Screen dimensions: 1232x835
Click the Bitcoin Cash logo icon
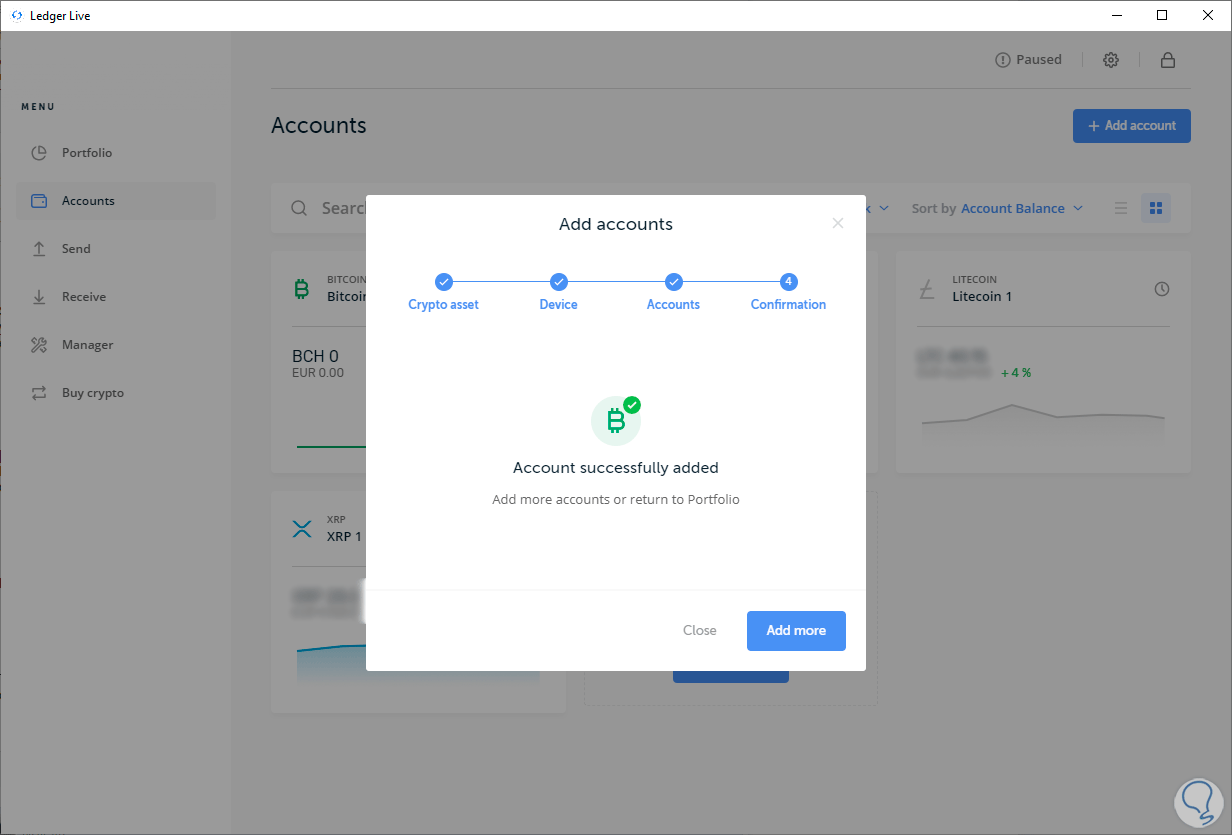[301, 289]
